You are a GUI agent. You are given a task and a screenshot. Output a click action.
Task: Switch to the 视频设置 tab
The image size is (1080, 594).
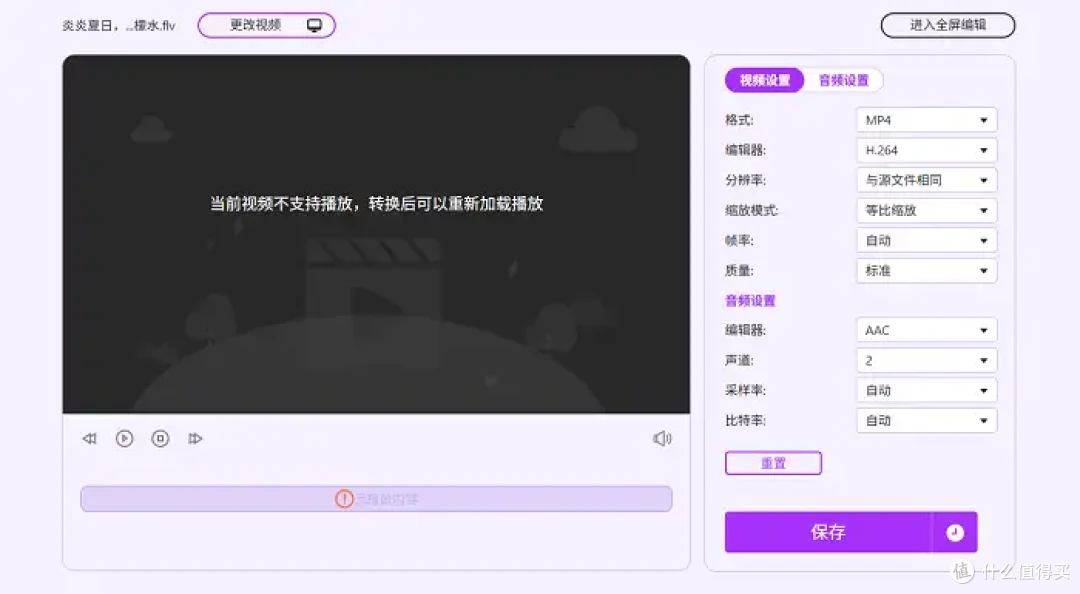765,80
